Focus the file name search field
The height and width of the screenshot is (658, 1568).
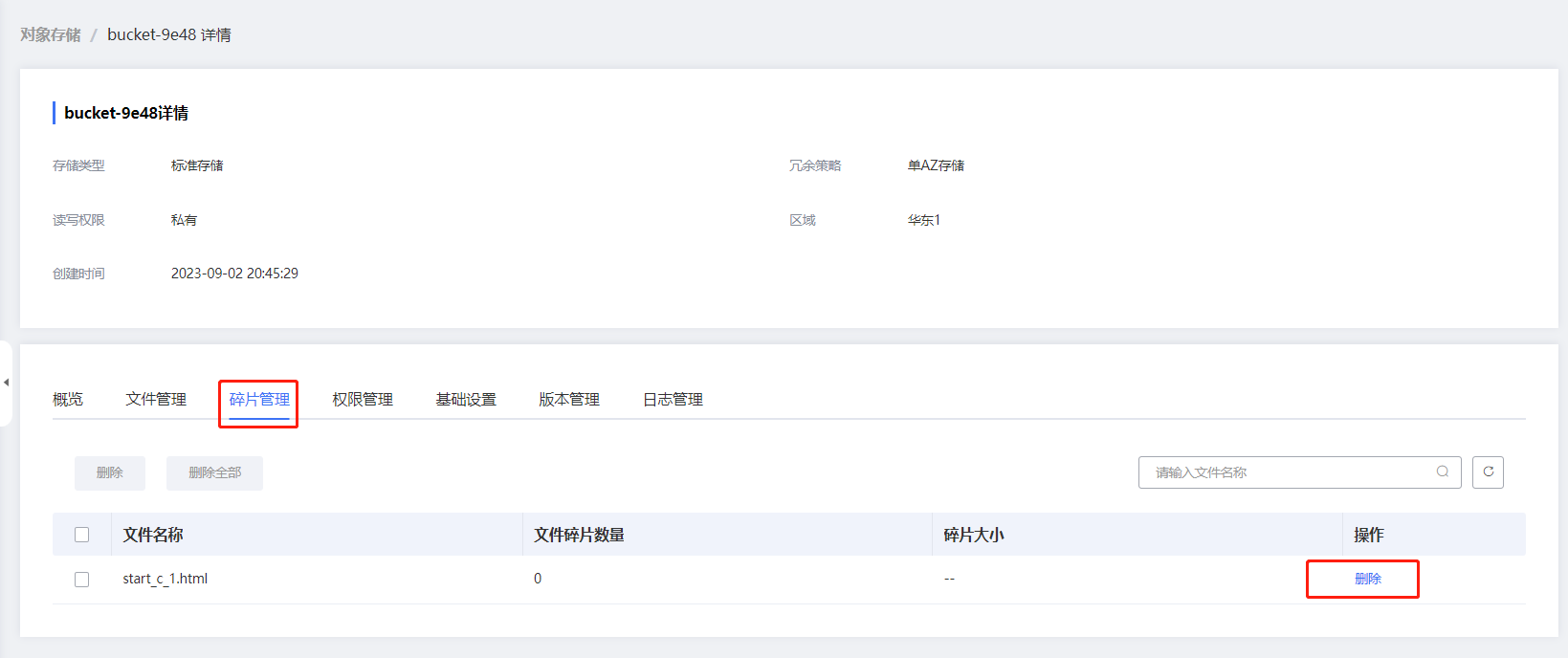pyautogui.click(x=1287, y=472)
